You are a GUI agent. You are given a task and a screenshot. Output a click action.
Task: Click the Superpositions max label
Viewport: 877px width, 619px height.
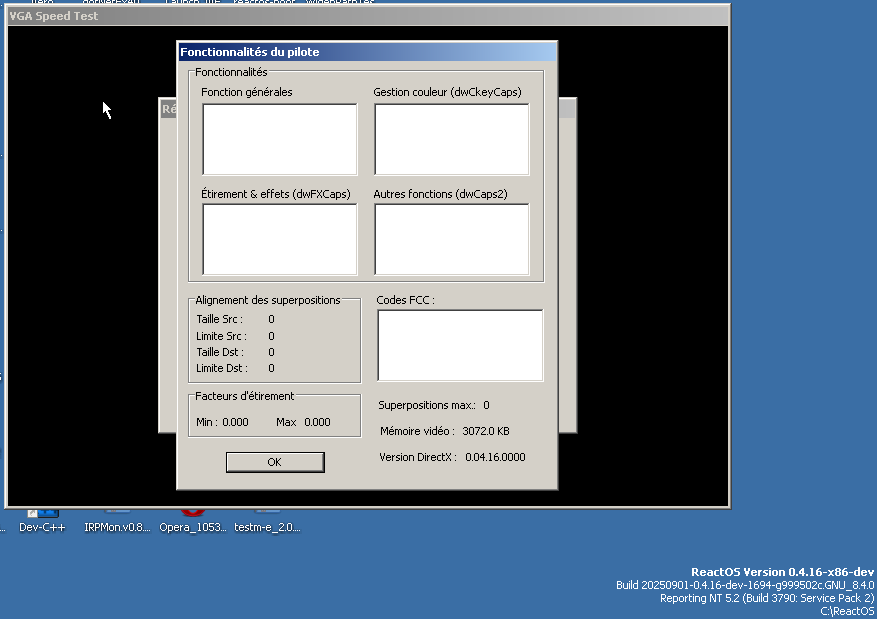tap(426, 406)
